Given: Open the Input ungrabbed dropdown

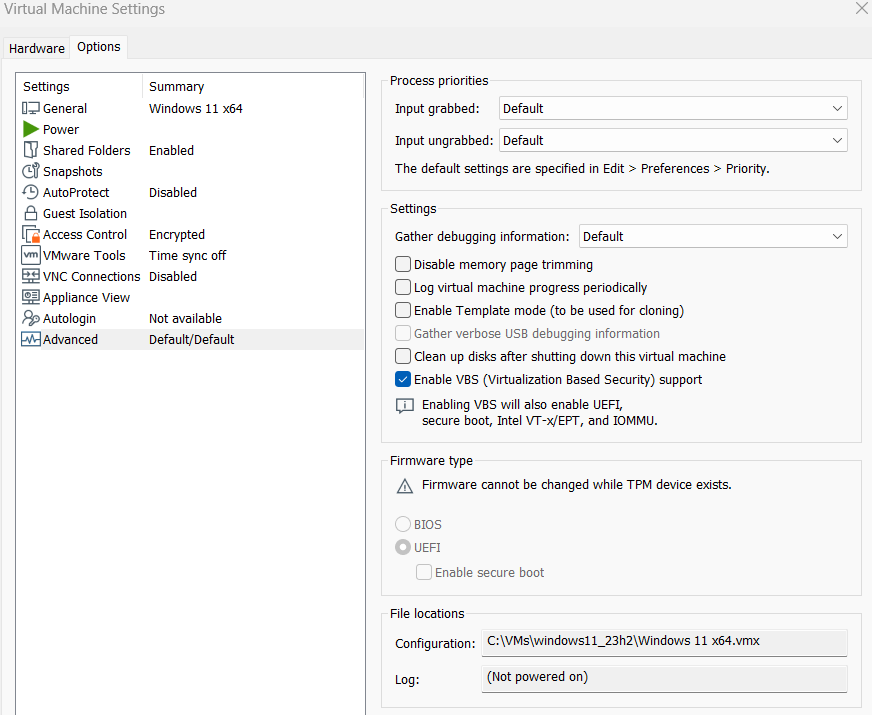Looking at the screenshot, I should point(673,141).
